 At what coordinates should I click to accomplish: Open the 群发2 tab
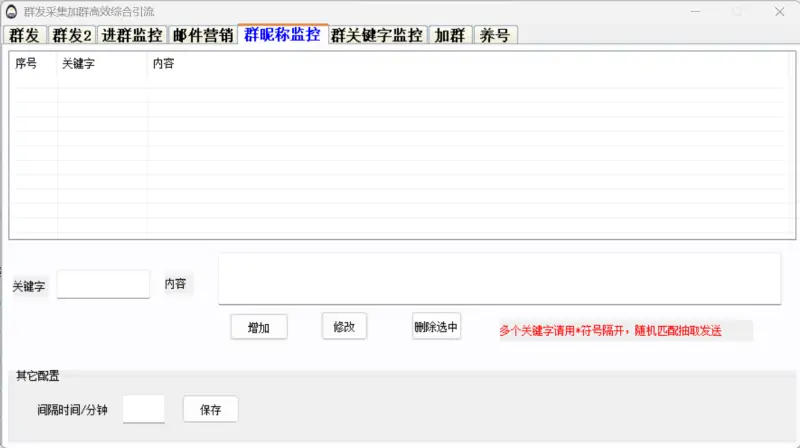point(72,35)
